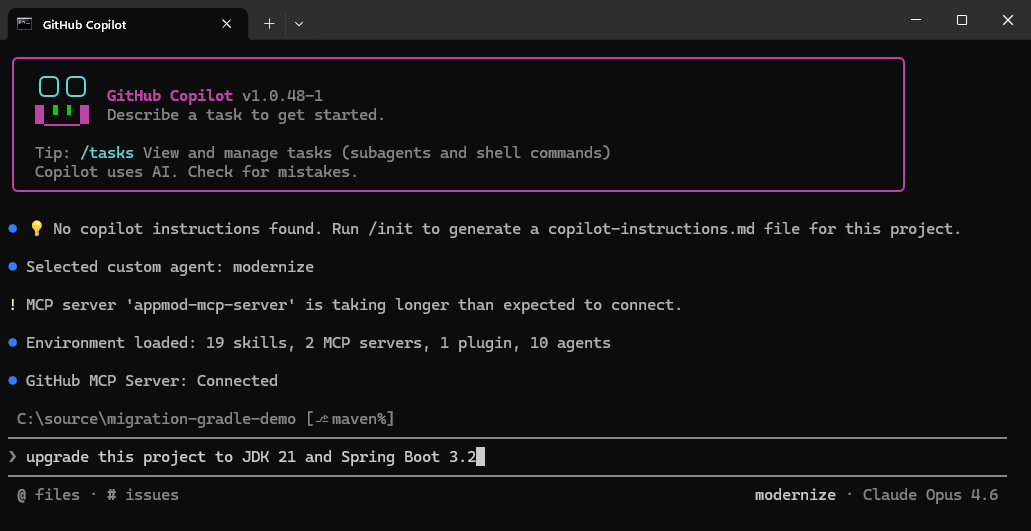Click the blue bullet beside GitHub MCP Server
The height and width of the screenshot is (531, 1031).
(12, 381)
